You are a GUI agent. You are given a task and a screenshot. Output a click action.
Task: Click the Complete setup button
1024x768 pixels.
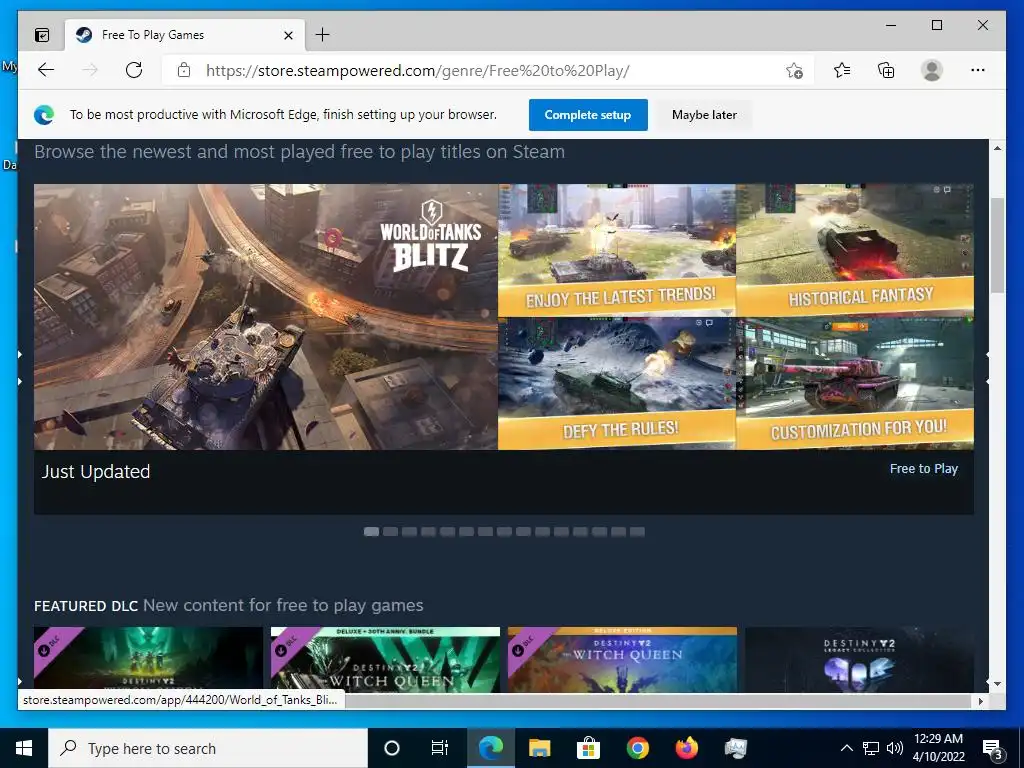tap(588, 115)
